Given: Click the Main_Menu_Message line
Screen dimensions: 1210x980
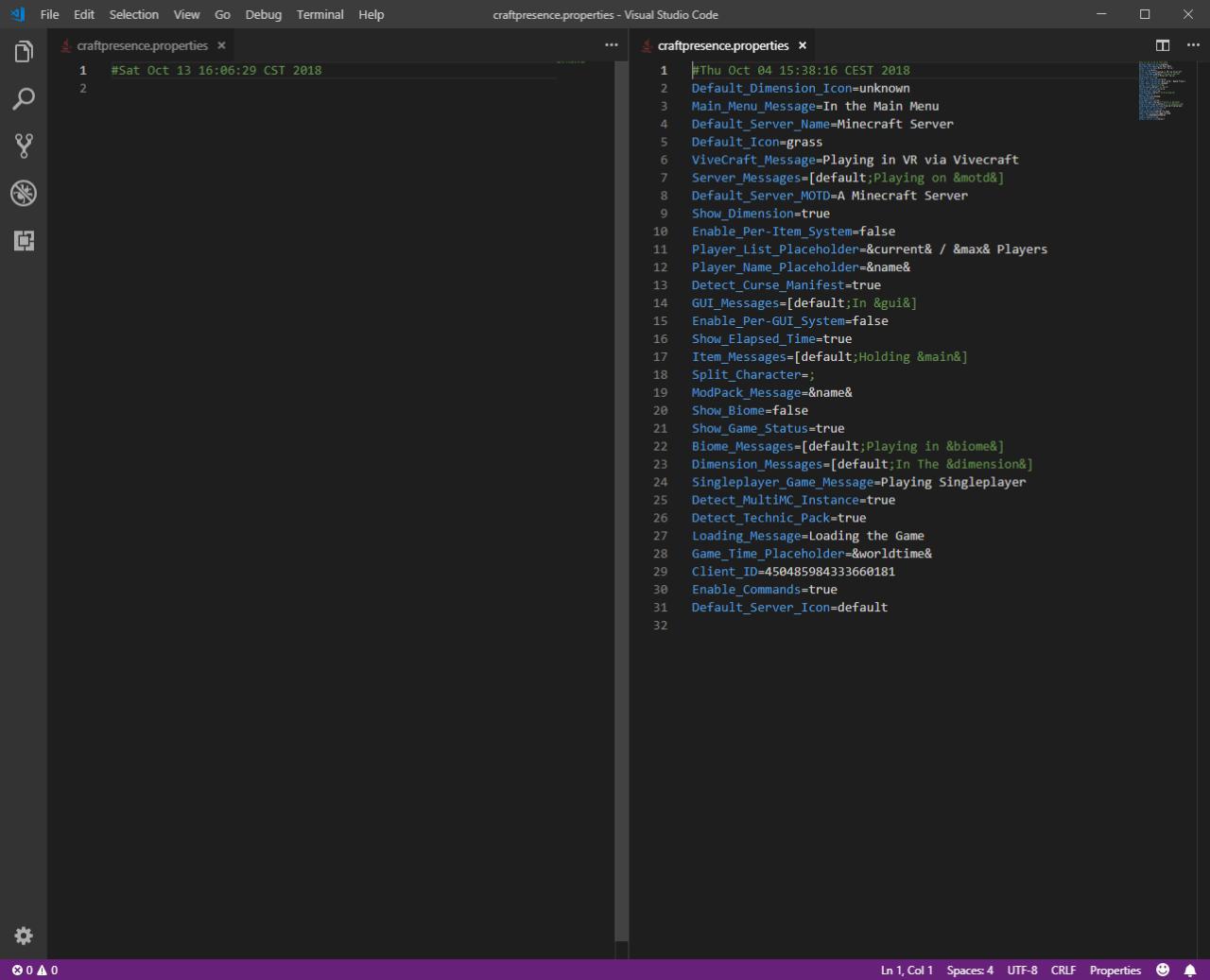Looking at the screenshot, I should [815, 106].
